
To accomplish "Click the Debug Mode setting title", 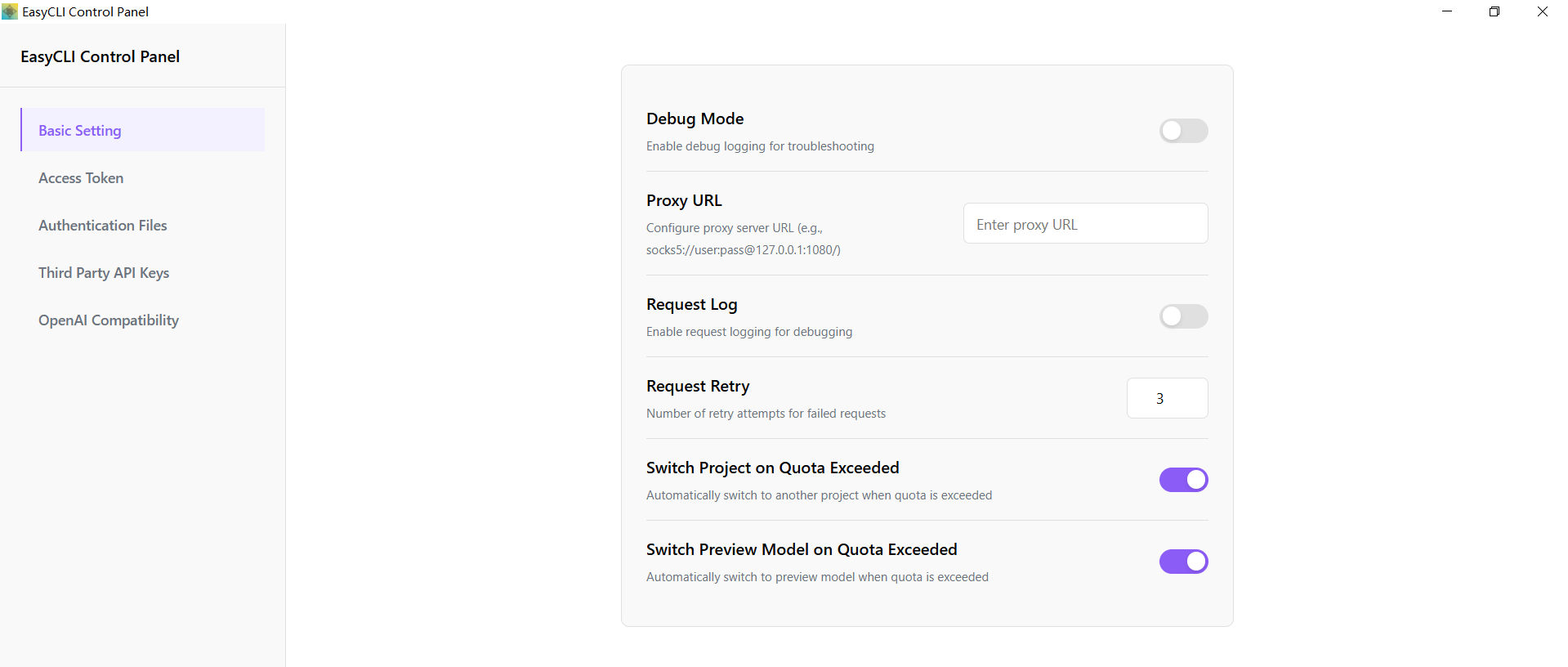I will [x=695, y=119].
